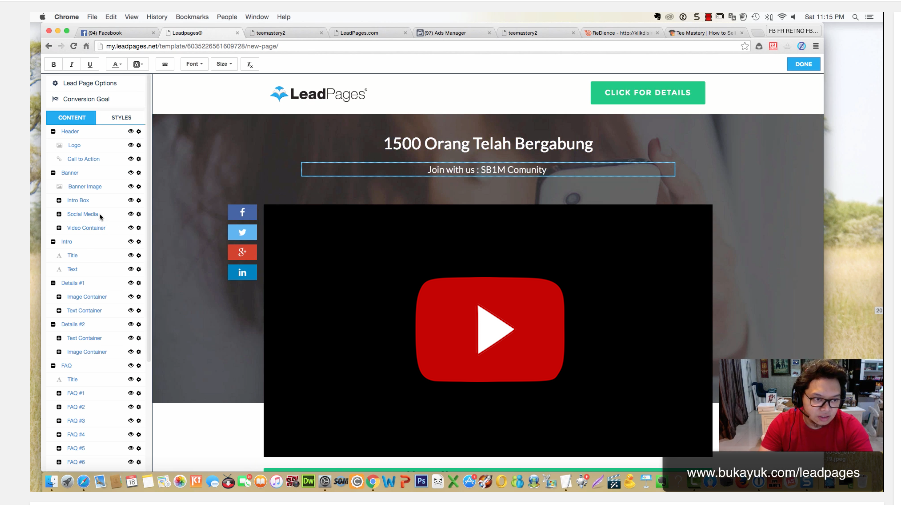
Task: Toggle bold text formatting
Action: 54,64
